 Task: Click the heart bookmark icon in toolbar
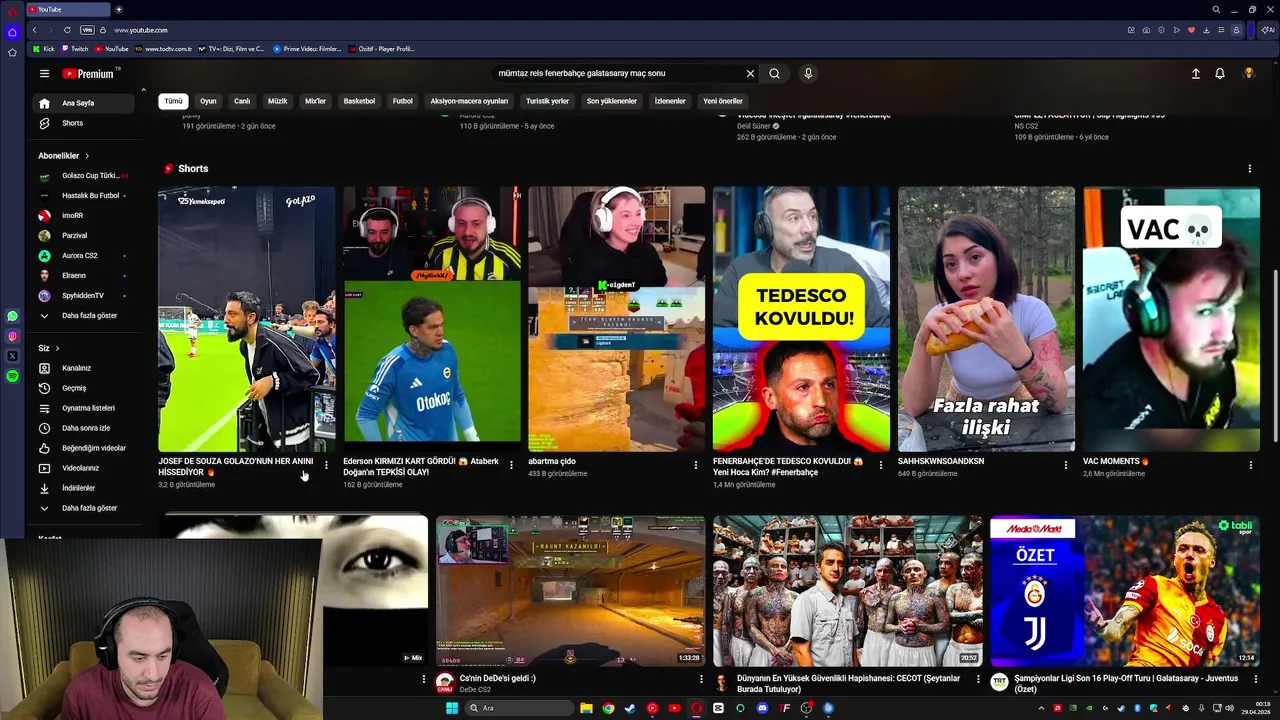[1191, 30]
